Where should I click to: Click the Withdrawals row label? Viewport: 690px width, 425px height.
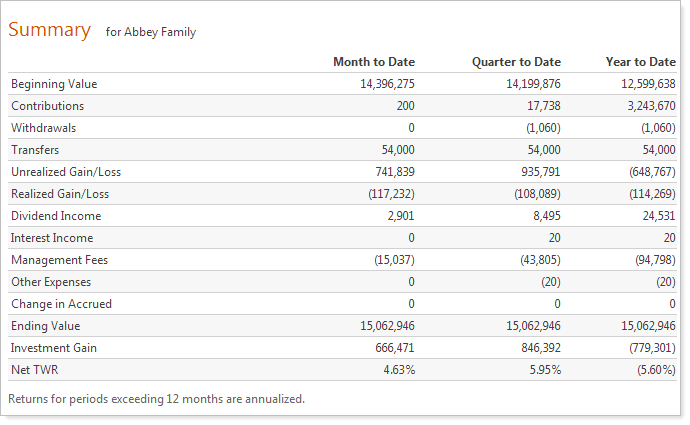point(43,128)
